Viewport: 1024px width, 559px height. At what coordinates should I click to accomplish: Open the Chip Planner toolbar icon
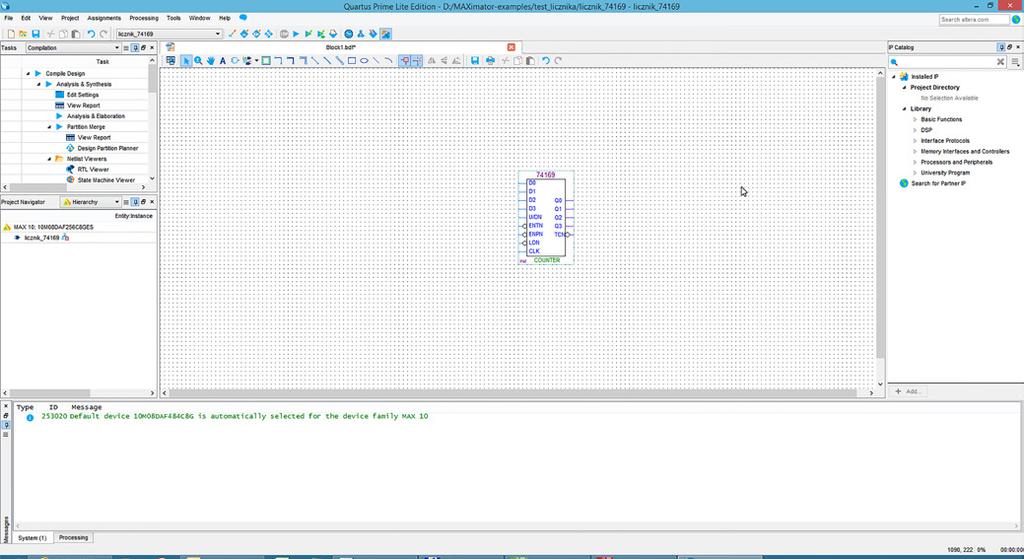[268, 34]
